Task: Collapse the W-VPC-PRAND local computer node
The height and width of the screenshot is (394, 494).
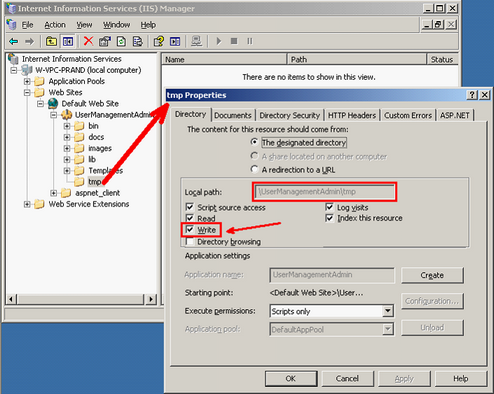Action: click(x=14, y=70)
